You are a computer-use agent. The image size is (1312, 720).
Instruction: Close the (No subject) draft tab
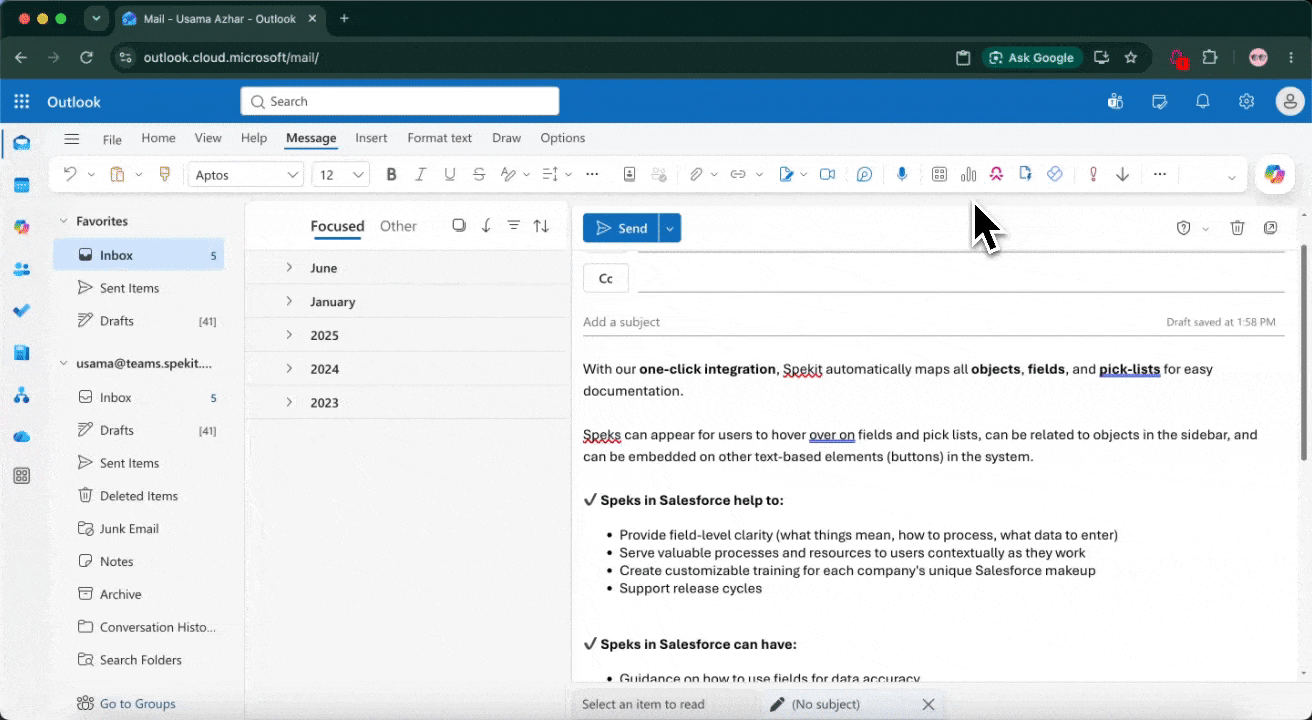(x=928, y=704)
